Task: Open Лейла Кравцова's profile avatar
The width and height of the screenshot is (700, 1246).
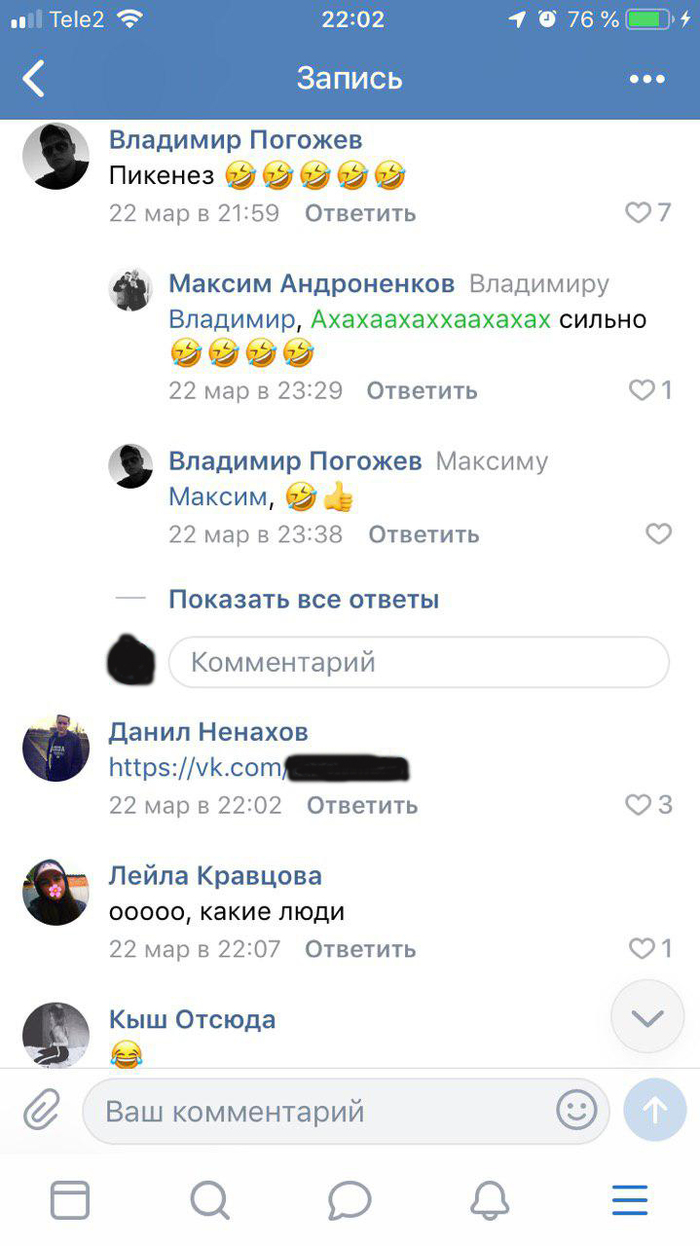Action: (56, 892)
